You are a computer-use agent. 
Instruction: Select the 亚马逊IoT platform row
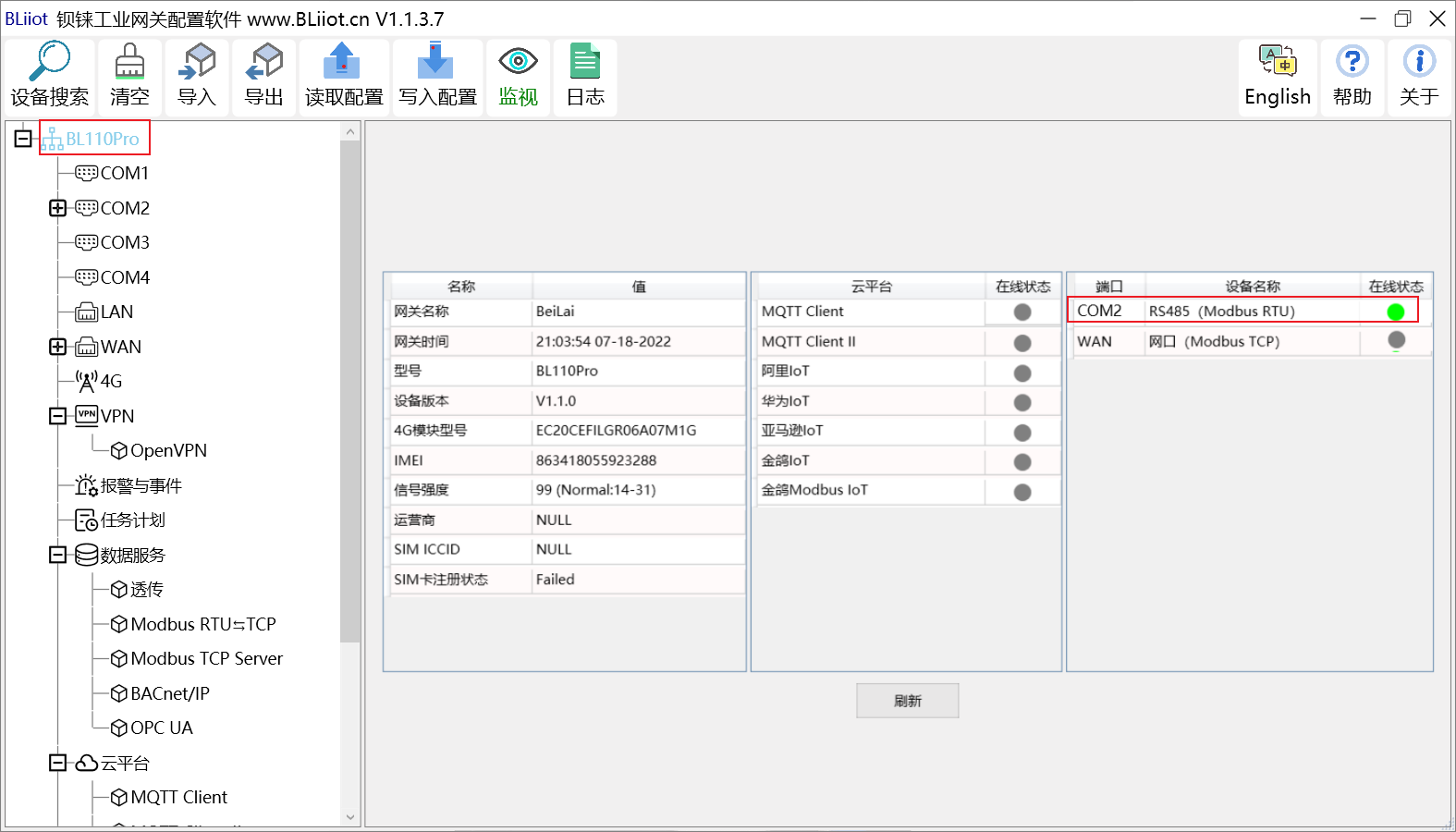pyautogui.click(x=908, y=430)
